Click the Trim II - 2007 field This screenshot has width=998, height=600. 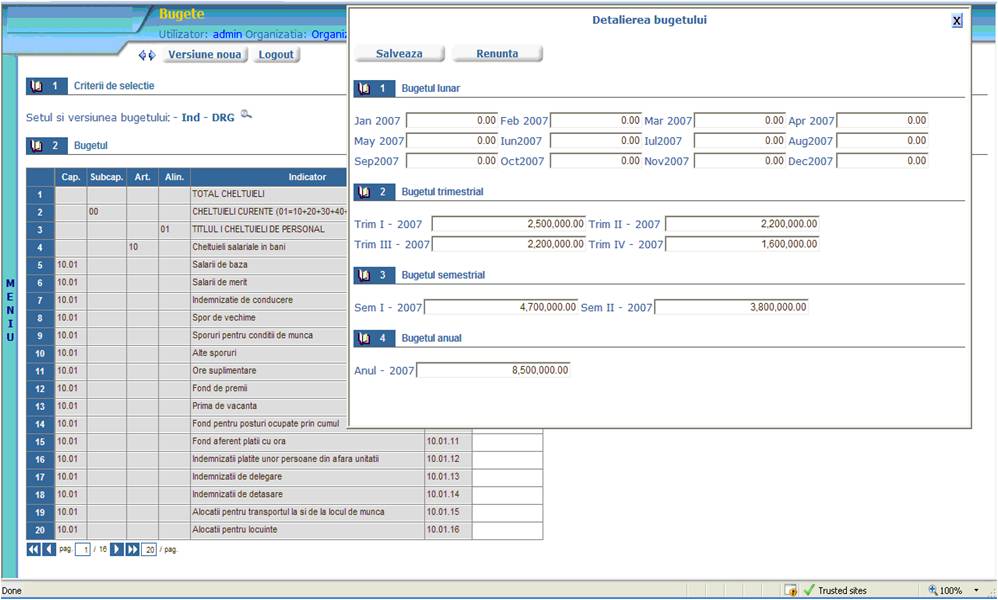click(x=742, y=224)
